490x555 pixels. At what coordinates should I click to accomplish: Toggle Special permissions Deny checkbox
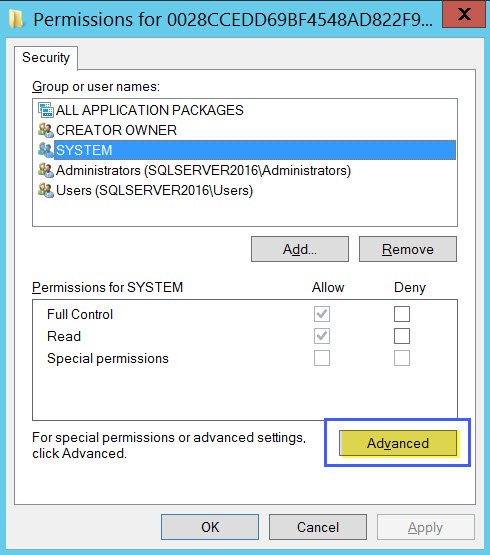(x=402, y=358)
